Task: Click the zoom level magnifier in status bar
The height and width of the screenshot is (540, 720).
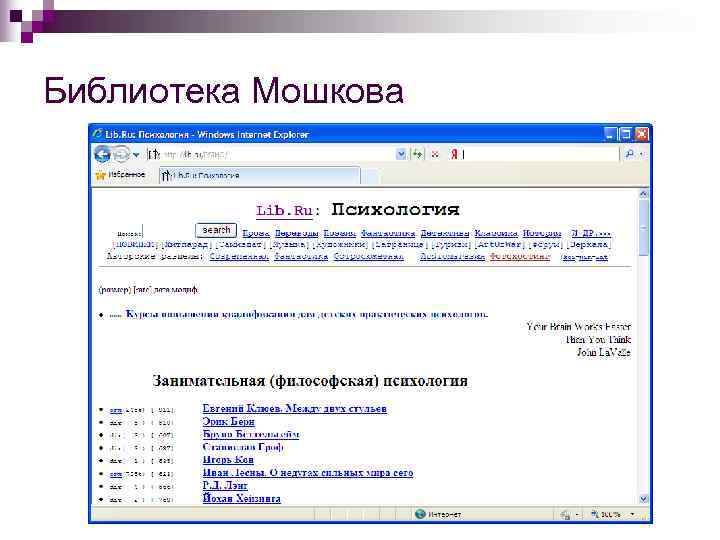Action: coord(595,514)
